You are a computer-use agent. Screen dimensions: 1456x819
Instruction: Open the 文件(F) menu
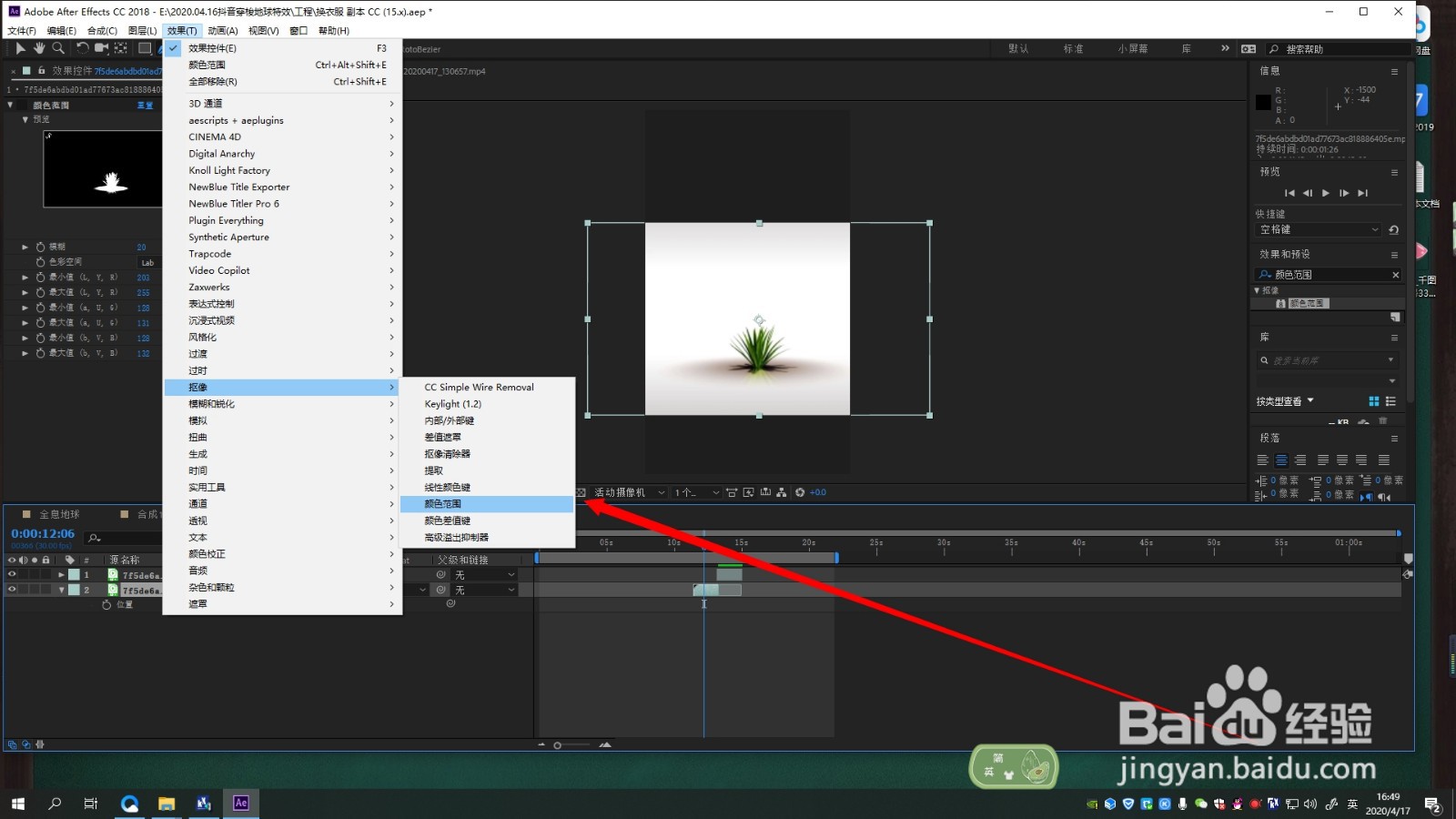(22, 31)
